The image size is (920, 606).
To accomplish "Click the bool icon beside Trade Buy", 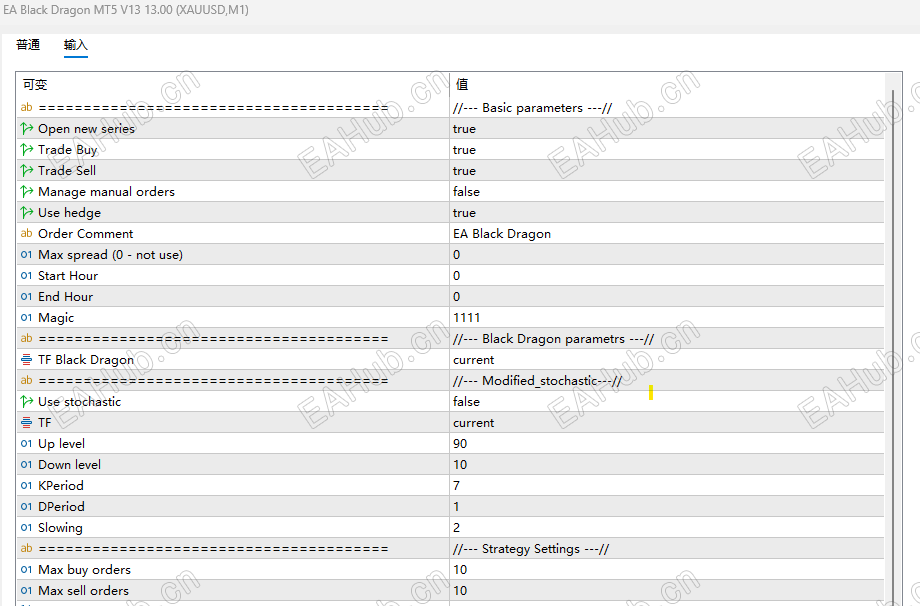I will (x=26, y=150).
